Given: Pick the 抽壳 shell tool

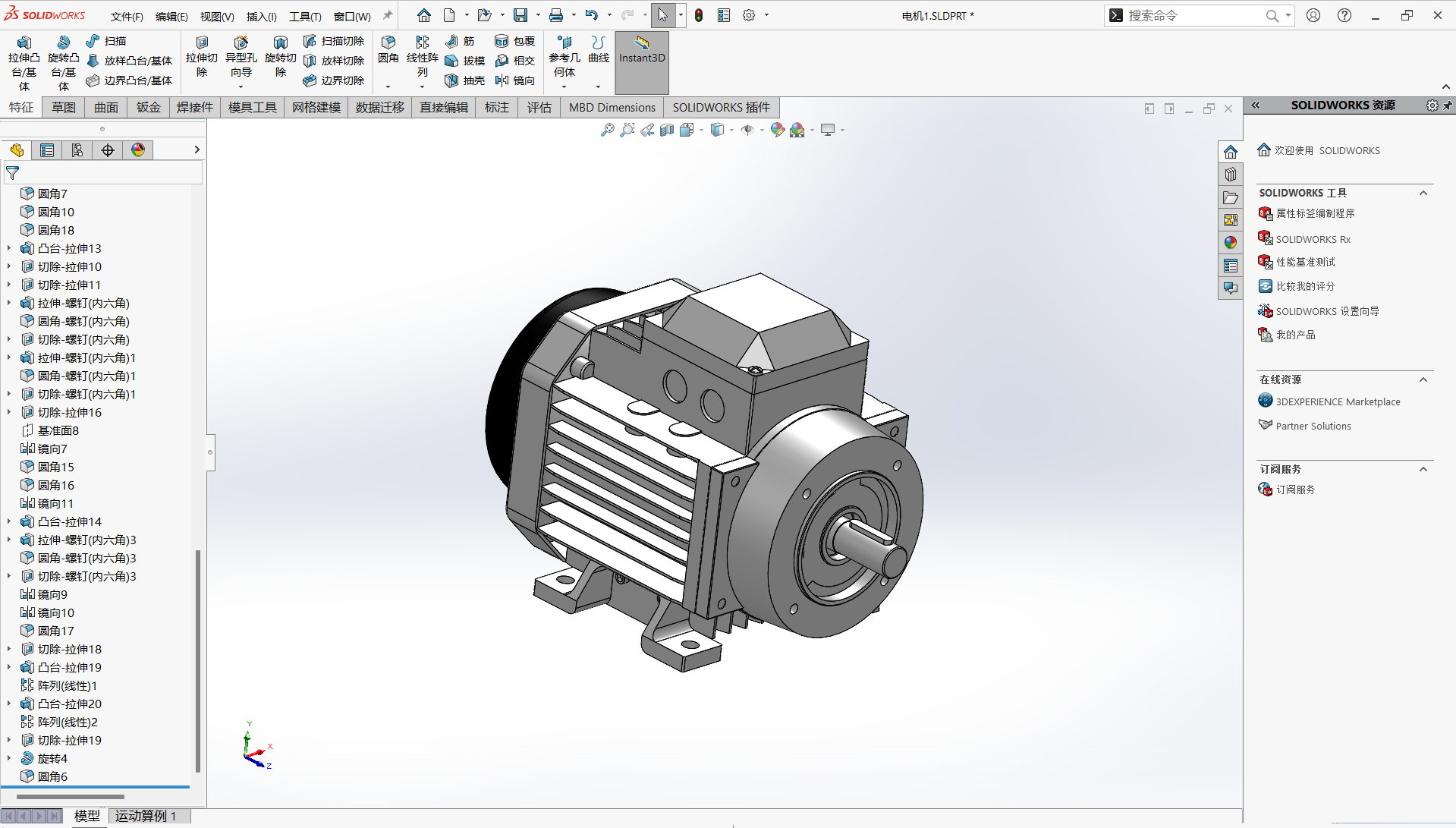Looking at the screenshot, I should [x=465, y=80].
